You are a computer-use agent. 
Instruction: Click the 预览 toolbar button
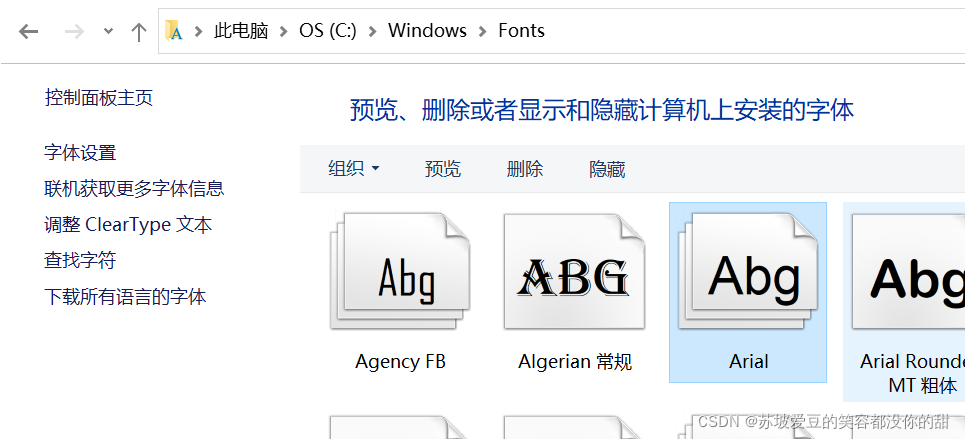(442, 169)
